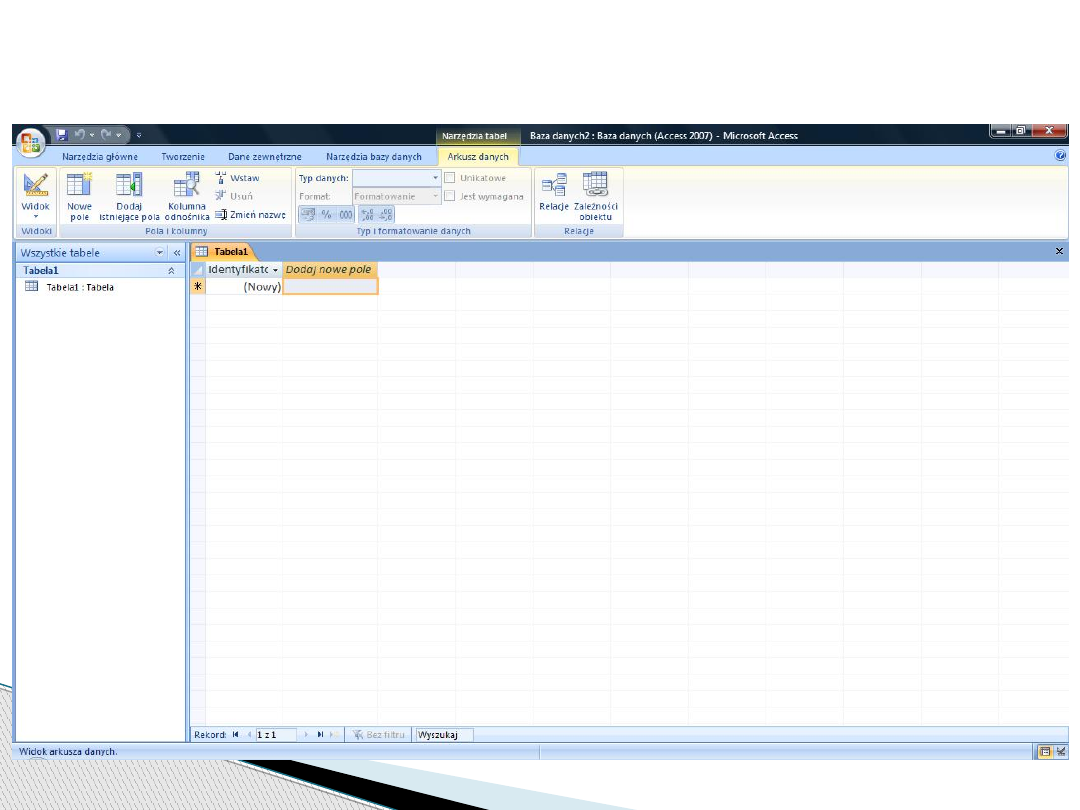Collapse the Tabela1 group in navigation pane
Screen dimensions: 1080x810
click(171, 271)
